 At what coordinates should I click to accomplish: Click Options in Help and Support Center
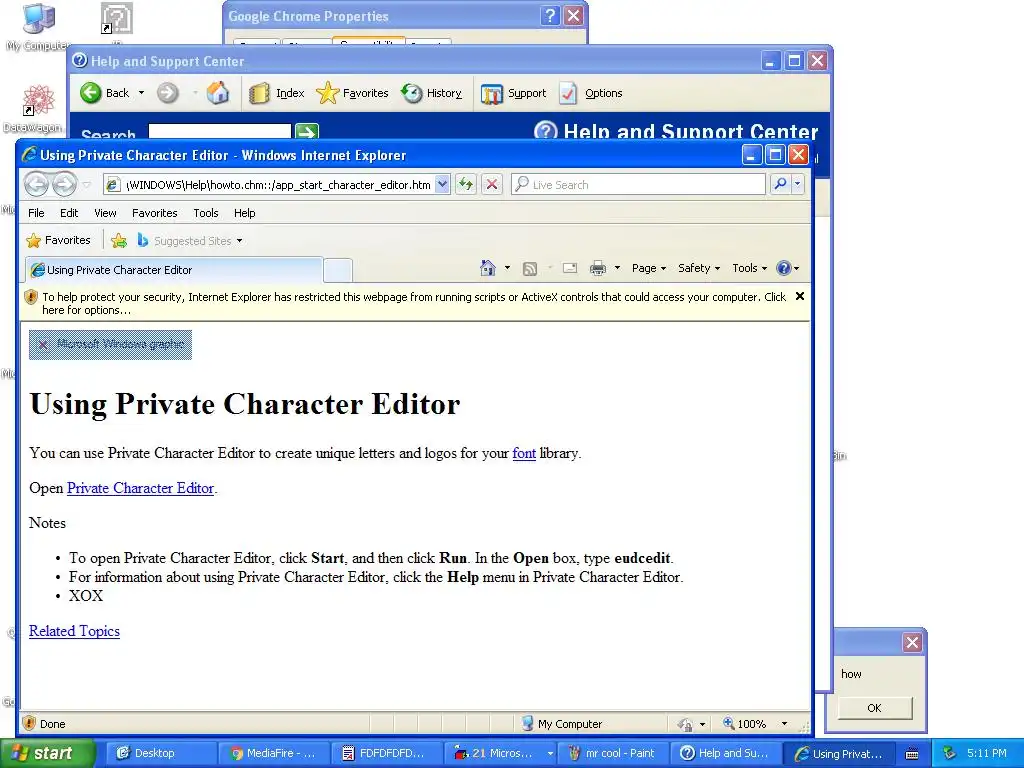pyautogui.click(x=591, y=93)
